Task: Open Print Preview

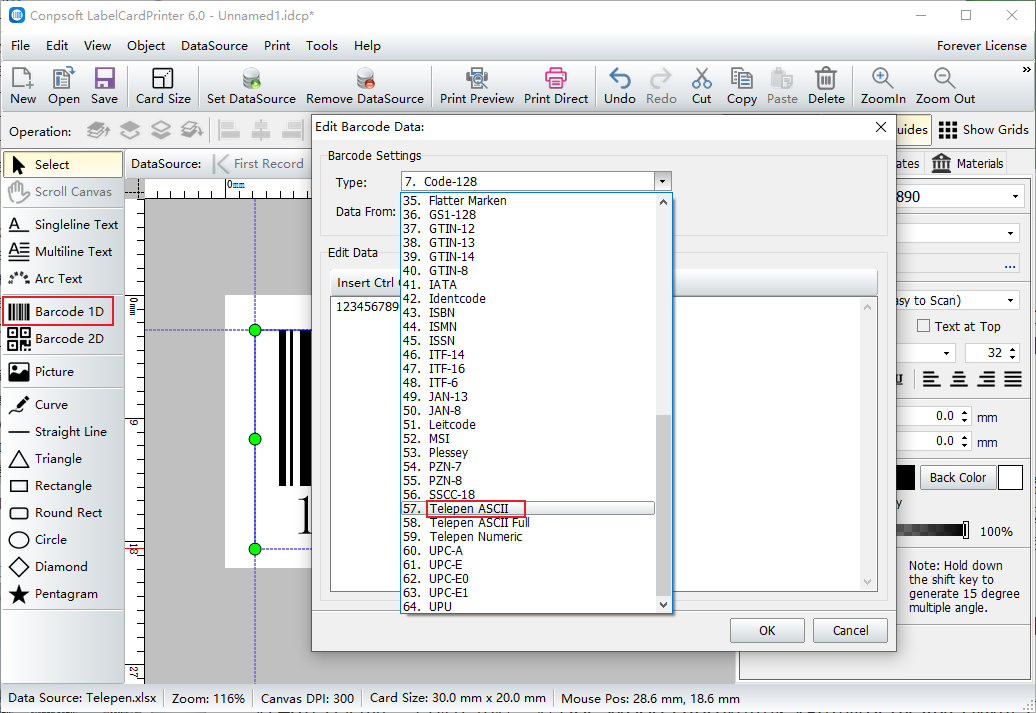Action: point(477,86)
